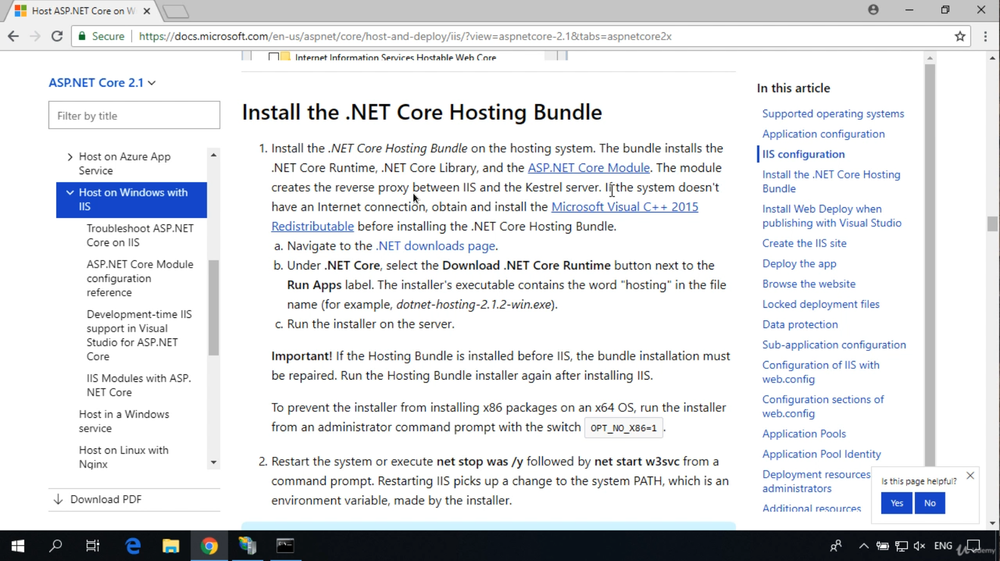Open Host in a Windows service
This screenshot has height=561, width=1000.
[124, 421]
